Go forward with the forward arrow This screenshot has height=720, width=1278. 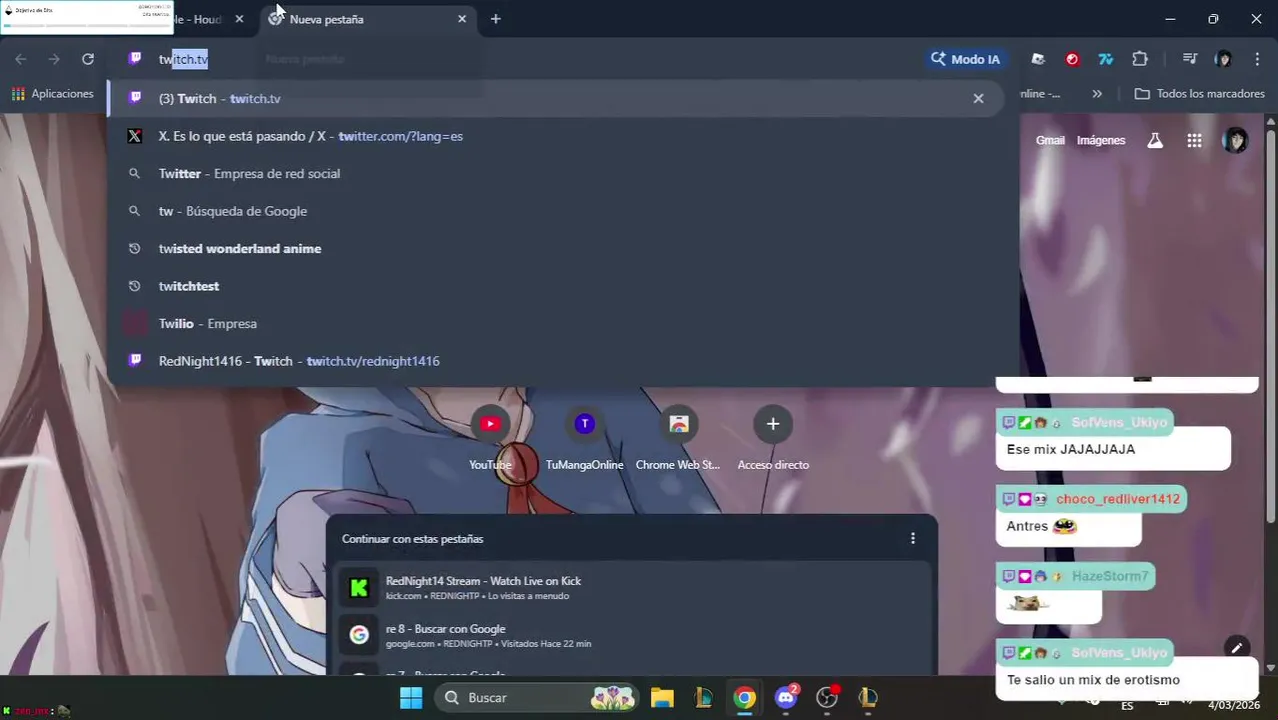pyautogui.click(x=54, y=59)
